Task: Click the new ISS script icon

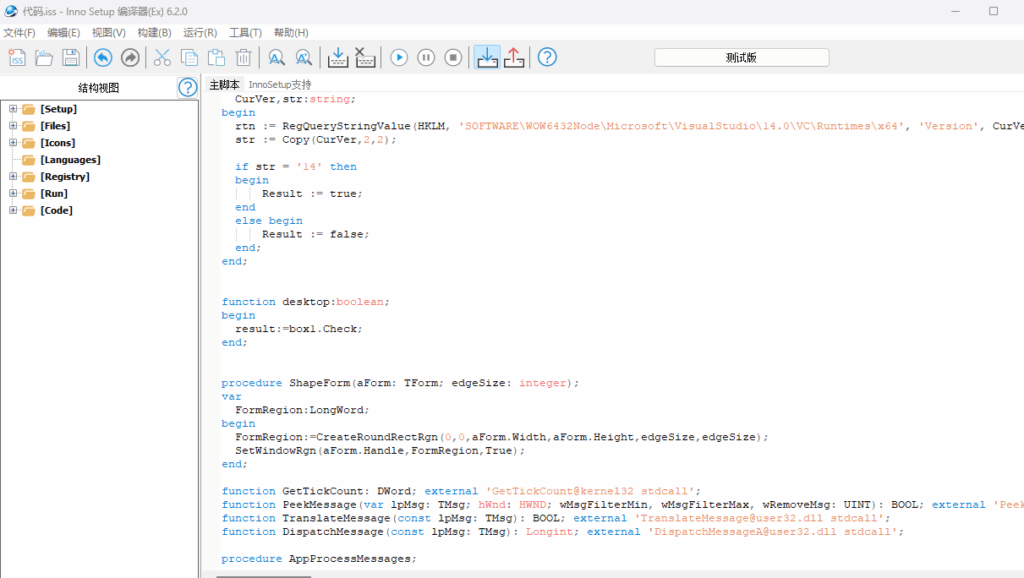Action: 17,57
